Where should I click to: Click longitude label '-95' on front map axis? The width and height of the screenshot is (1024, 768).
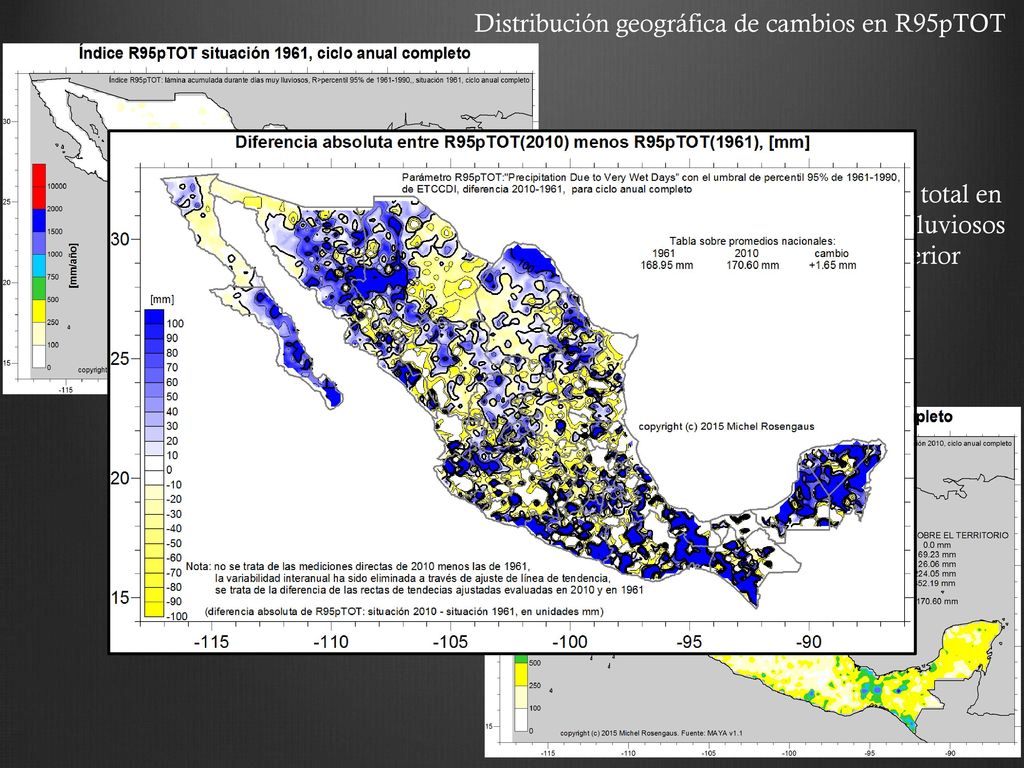coord(689,642)
